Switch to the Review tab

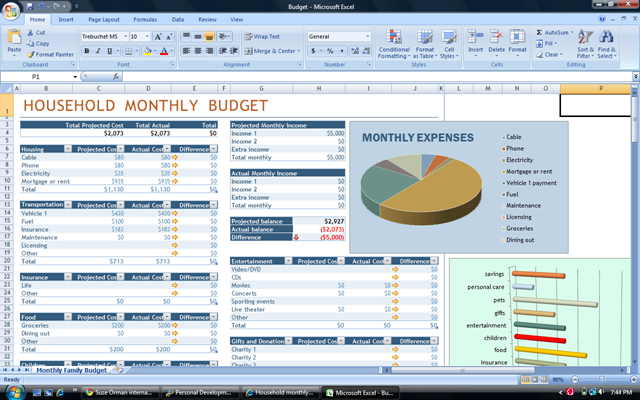207,20
